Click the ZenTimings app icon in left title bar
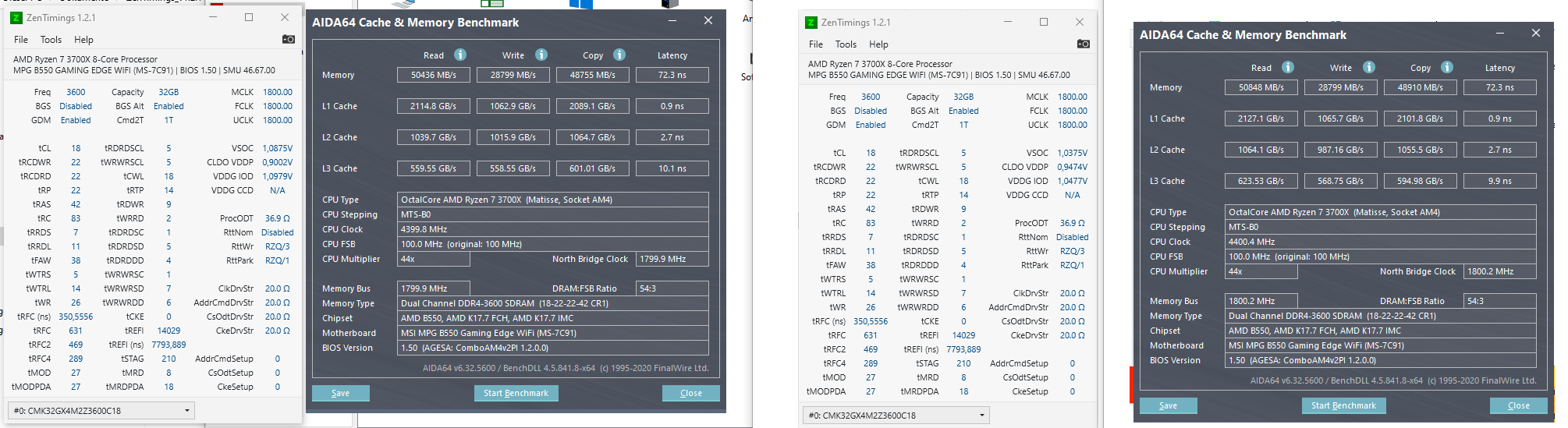This screenshot has width=1568, height=428. click(x=16, y=17)
